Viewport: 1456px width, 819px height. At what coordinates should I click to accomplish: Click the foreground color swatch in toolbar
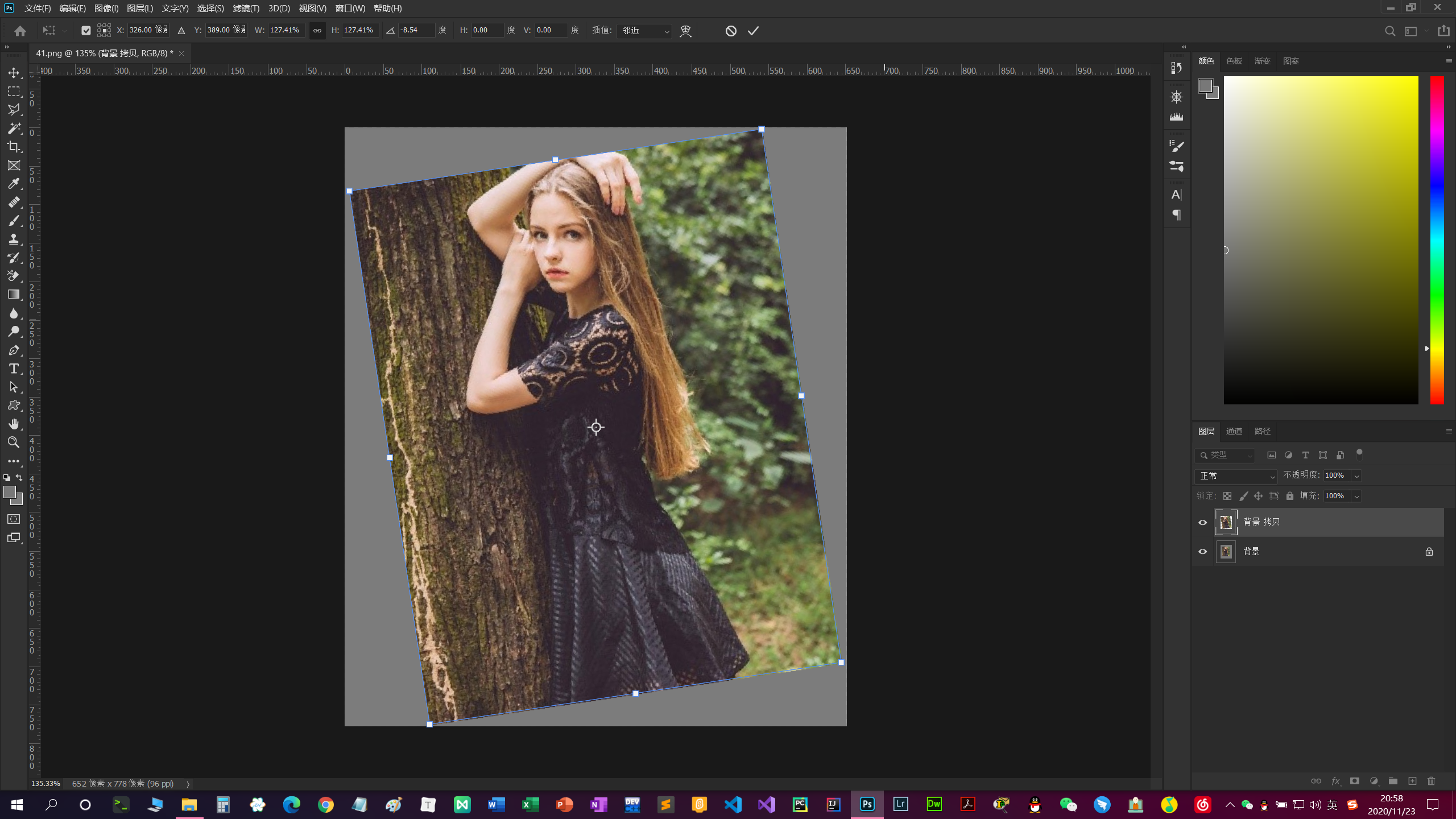click(9, 493)
